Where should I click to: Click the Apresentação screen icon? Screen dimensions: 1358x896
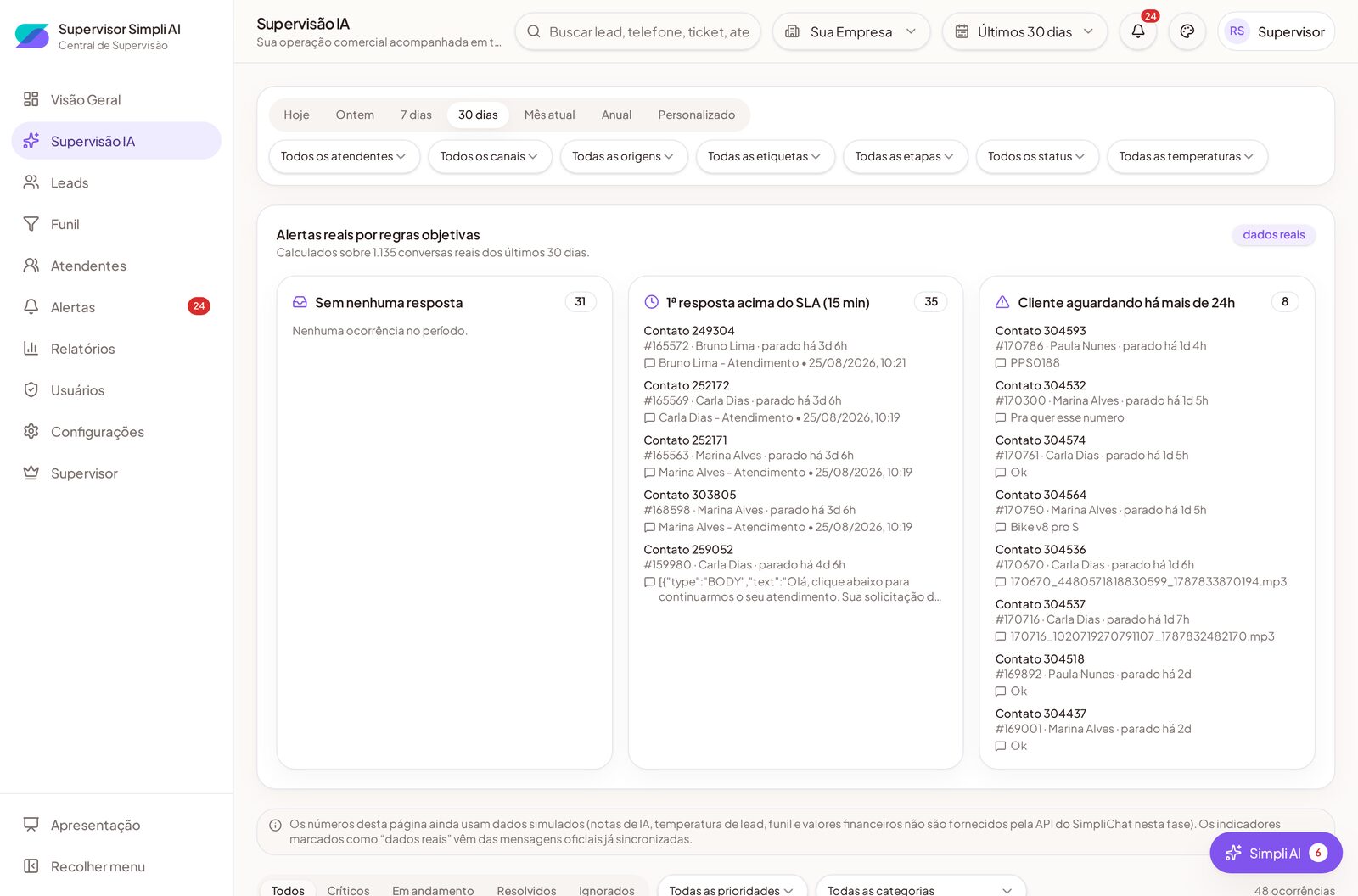(31, 824)
